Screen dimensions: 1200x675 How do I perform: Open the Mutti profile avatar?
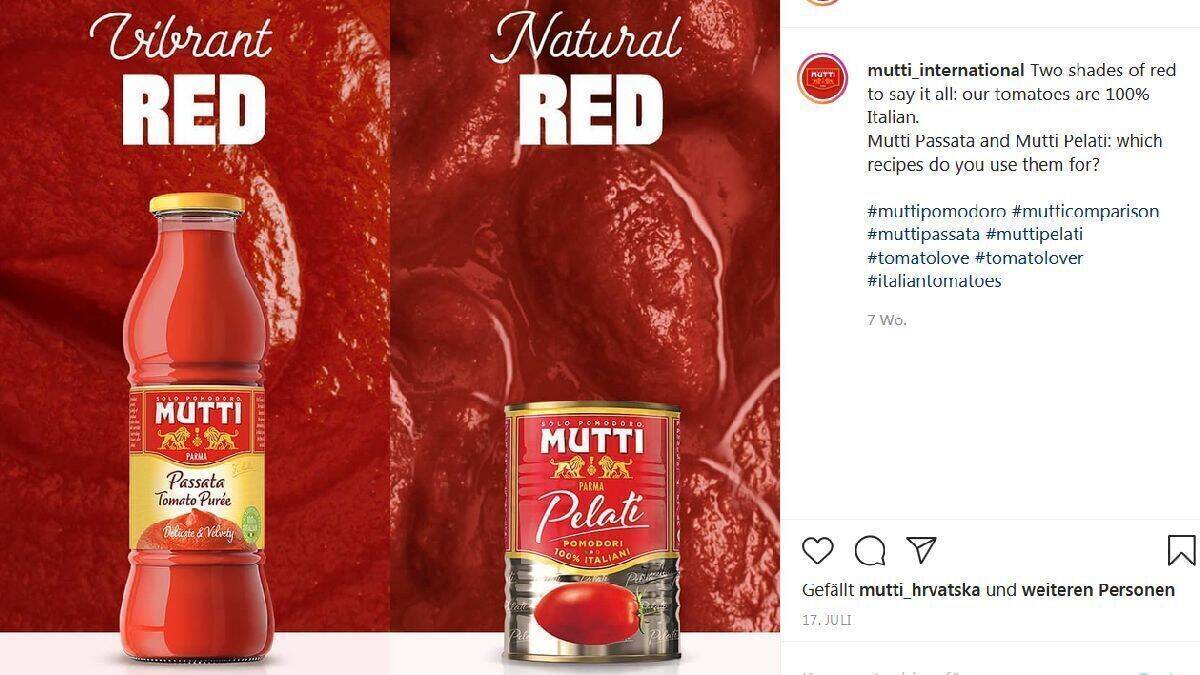click(822, 79)
